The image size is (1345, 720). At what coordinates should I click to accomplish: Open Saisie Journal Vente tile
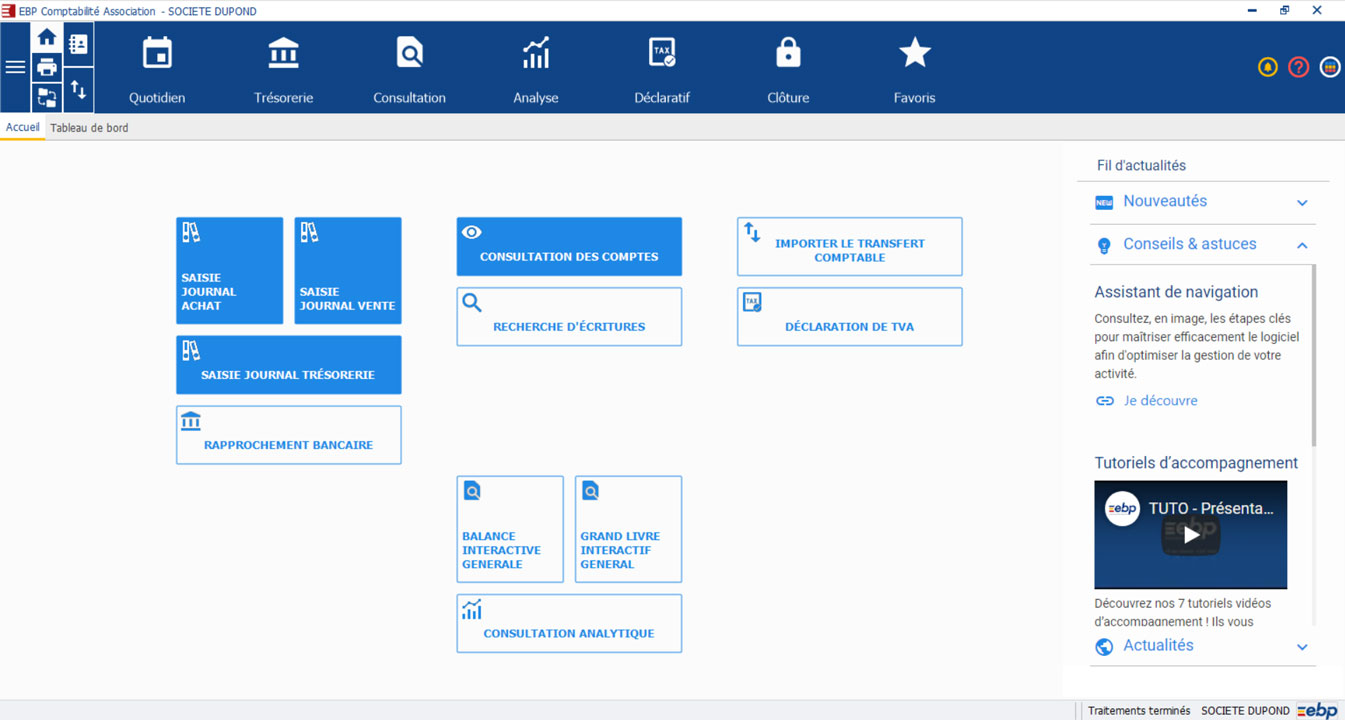[348, 271]
